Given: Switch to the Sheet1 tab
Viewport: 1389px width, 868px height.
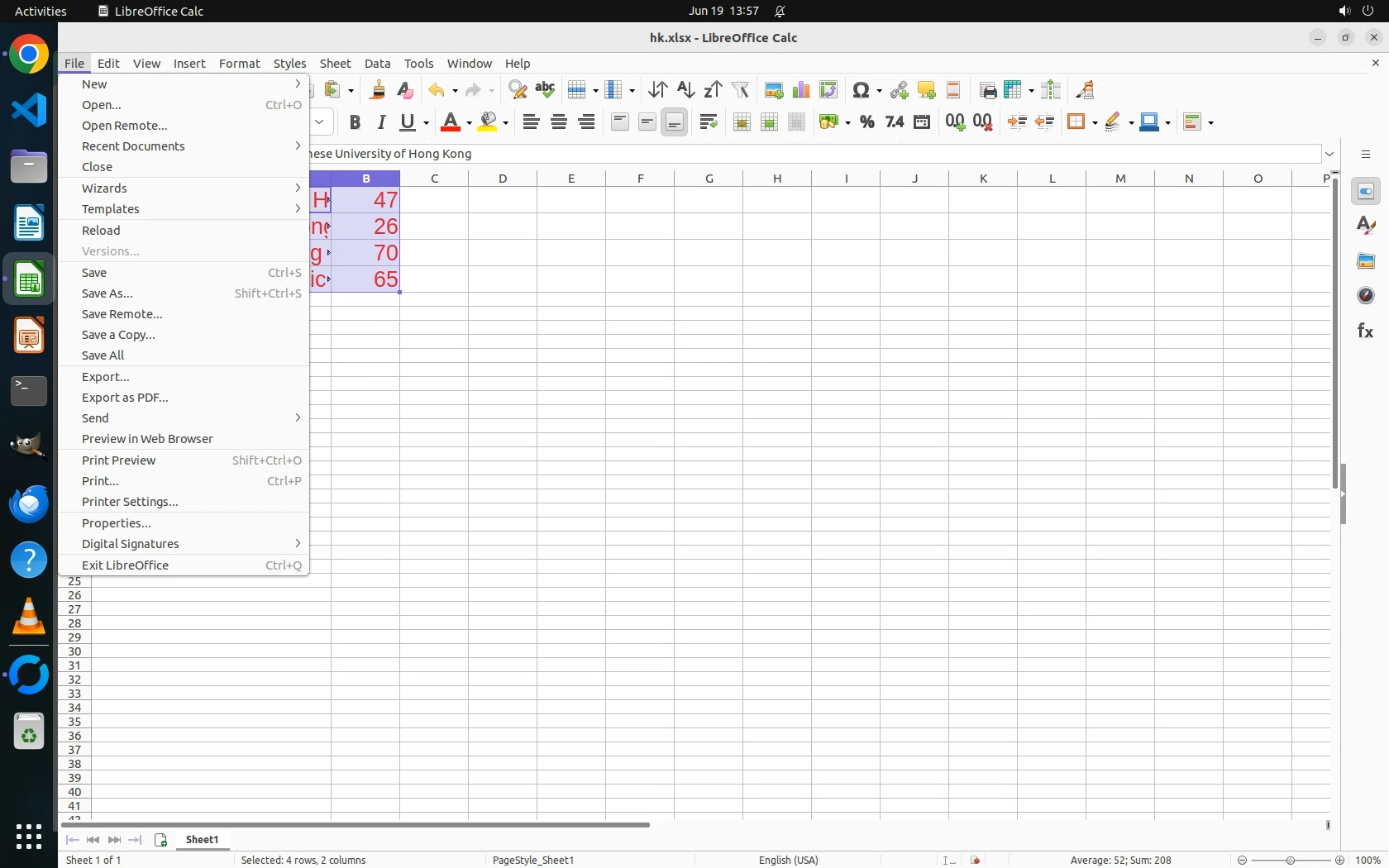Looking at the screenshot, I should pos(203,840).
